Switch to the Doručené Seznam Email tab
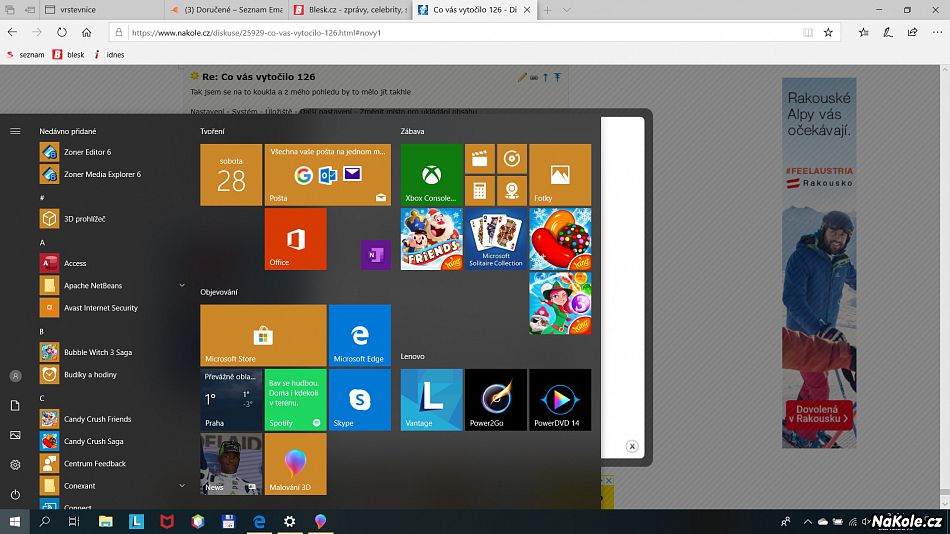This screenshot has height=534, width=950. click(x=226, y=10)
